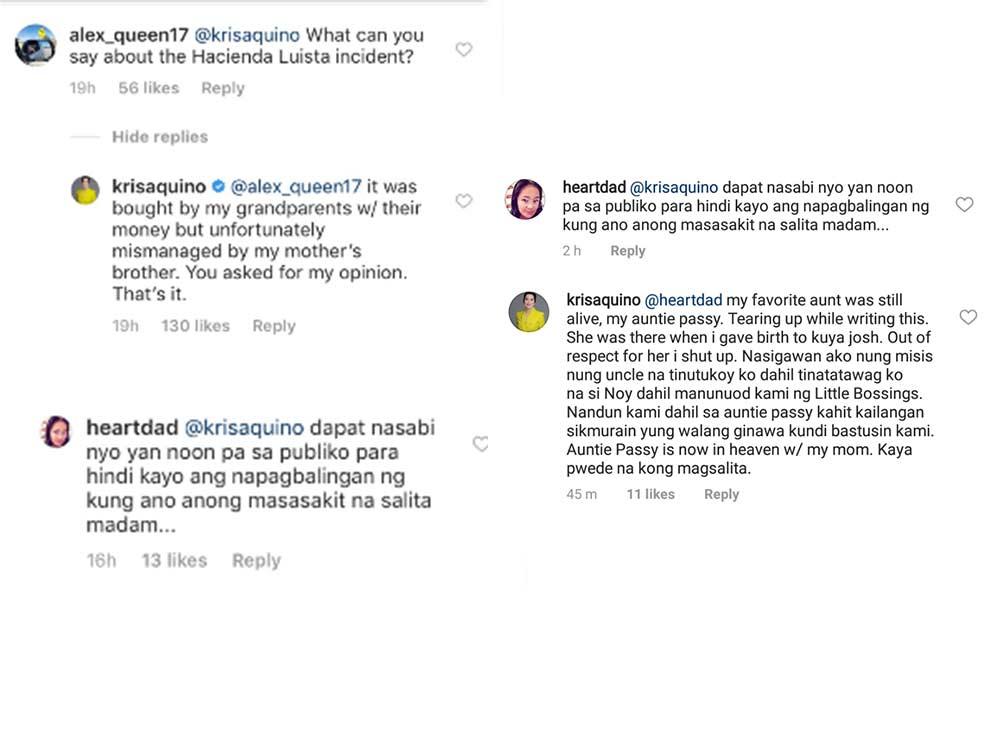Open krisaquino's avatar on the 45m reply
1000x750 pixels.
(528, 312)
